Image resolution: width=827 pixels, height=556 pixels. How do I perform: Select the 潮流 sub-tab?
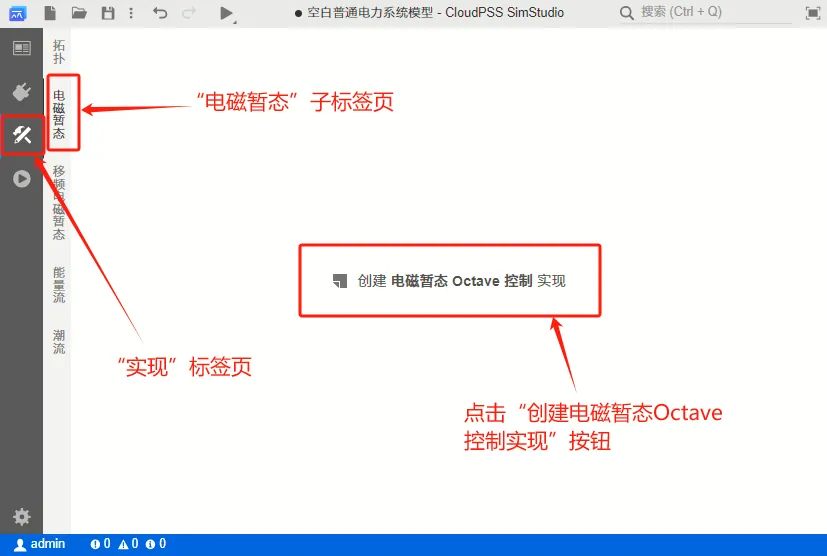[59, 342]
